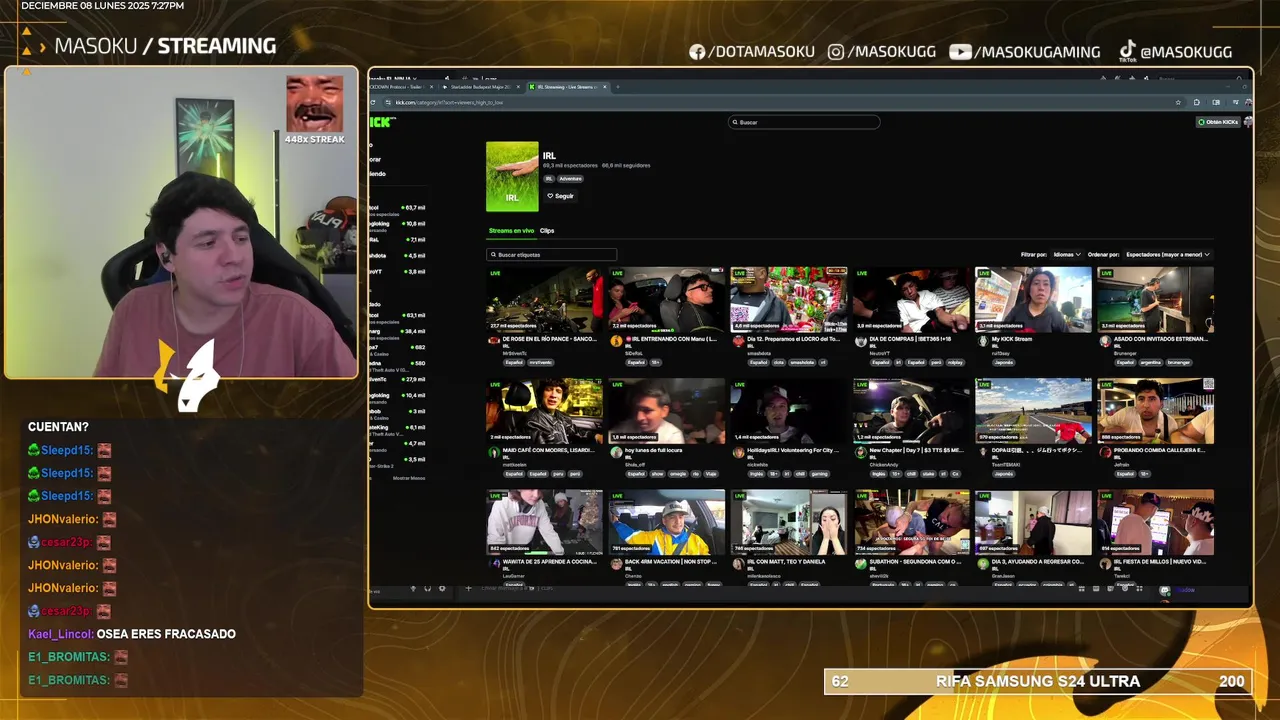Click smashdota channel name
Image resolution: width=1280 pixels, height=720 pixels.
(759, 353)
